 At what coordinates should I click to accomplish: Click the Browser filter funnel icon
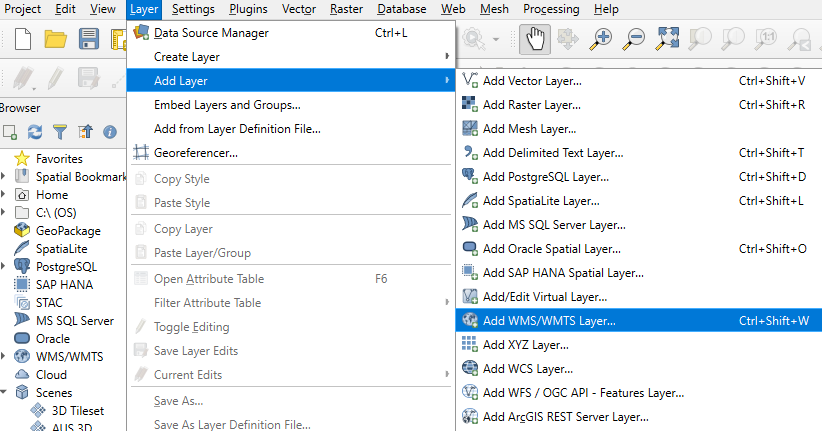click(x=60, y=131)
